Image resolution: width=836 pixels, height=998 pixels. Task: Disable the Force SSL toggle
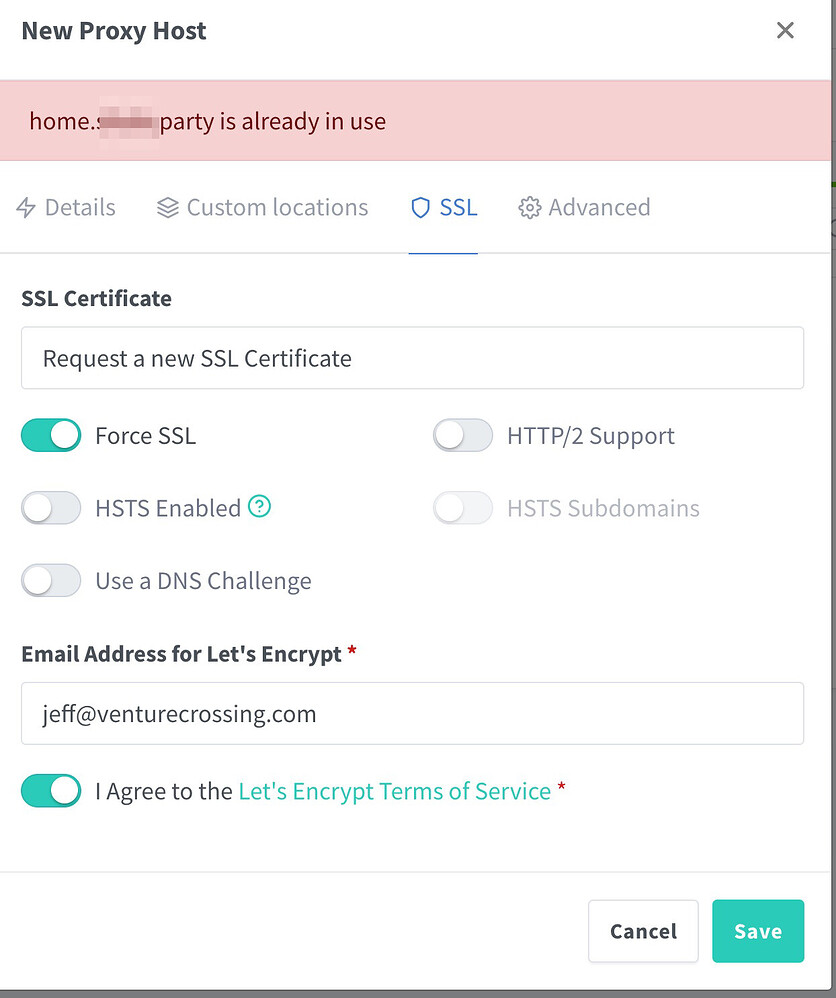[51, 435]
